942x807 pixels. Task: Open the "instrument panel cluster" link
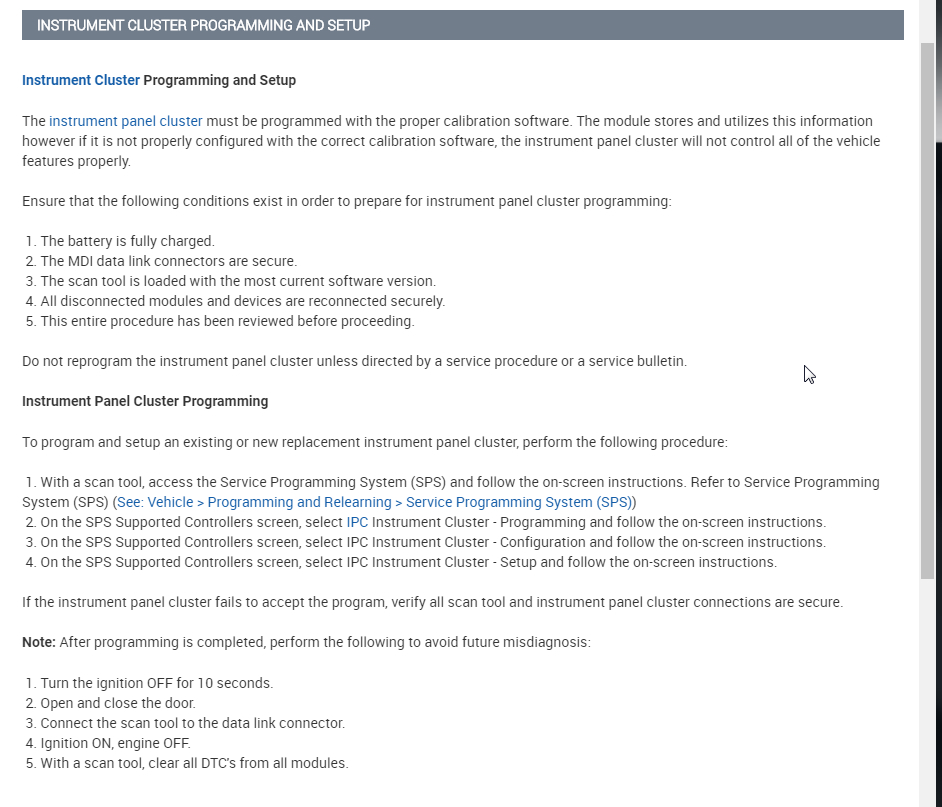(x=126, y=121)
